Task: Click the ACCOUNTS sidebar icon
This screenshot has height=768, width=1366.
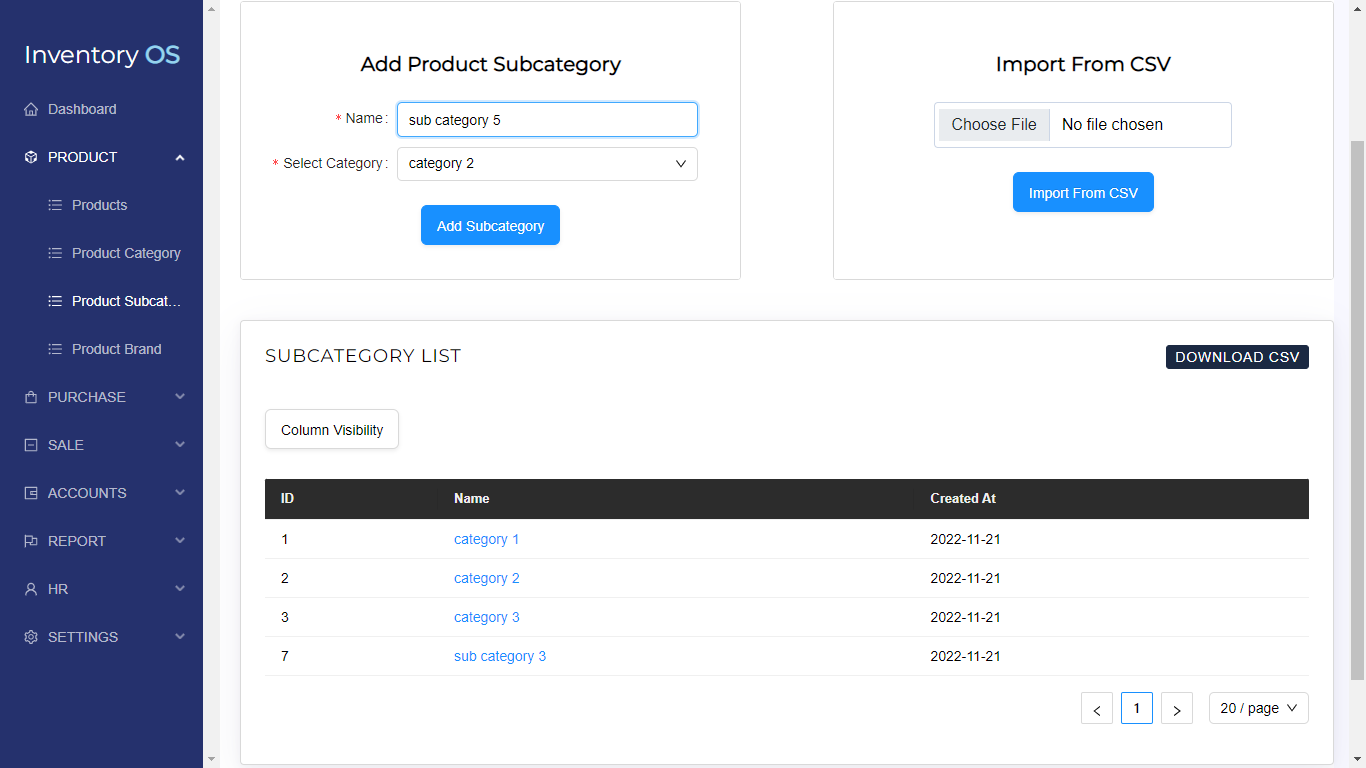Action: point(31,493)
